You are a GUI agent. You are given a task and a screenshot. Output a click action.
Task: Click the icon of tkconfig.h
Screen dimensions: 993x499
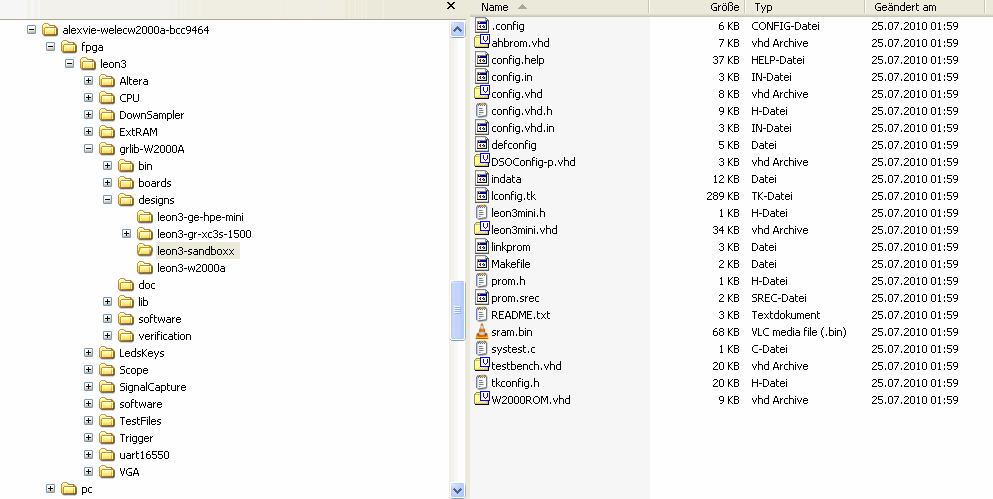click(482, 382)
